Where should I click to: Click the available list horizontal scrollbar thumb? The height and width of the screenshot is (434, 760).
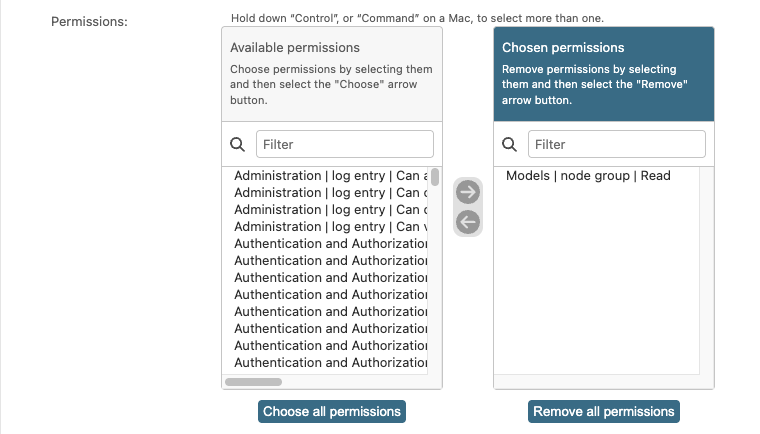click(254, 381)
